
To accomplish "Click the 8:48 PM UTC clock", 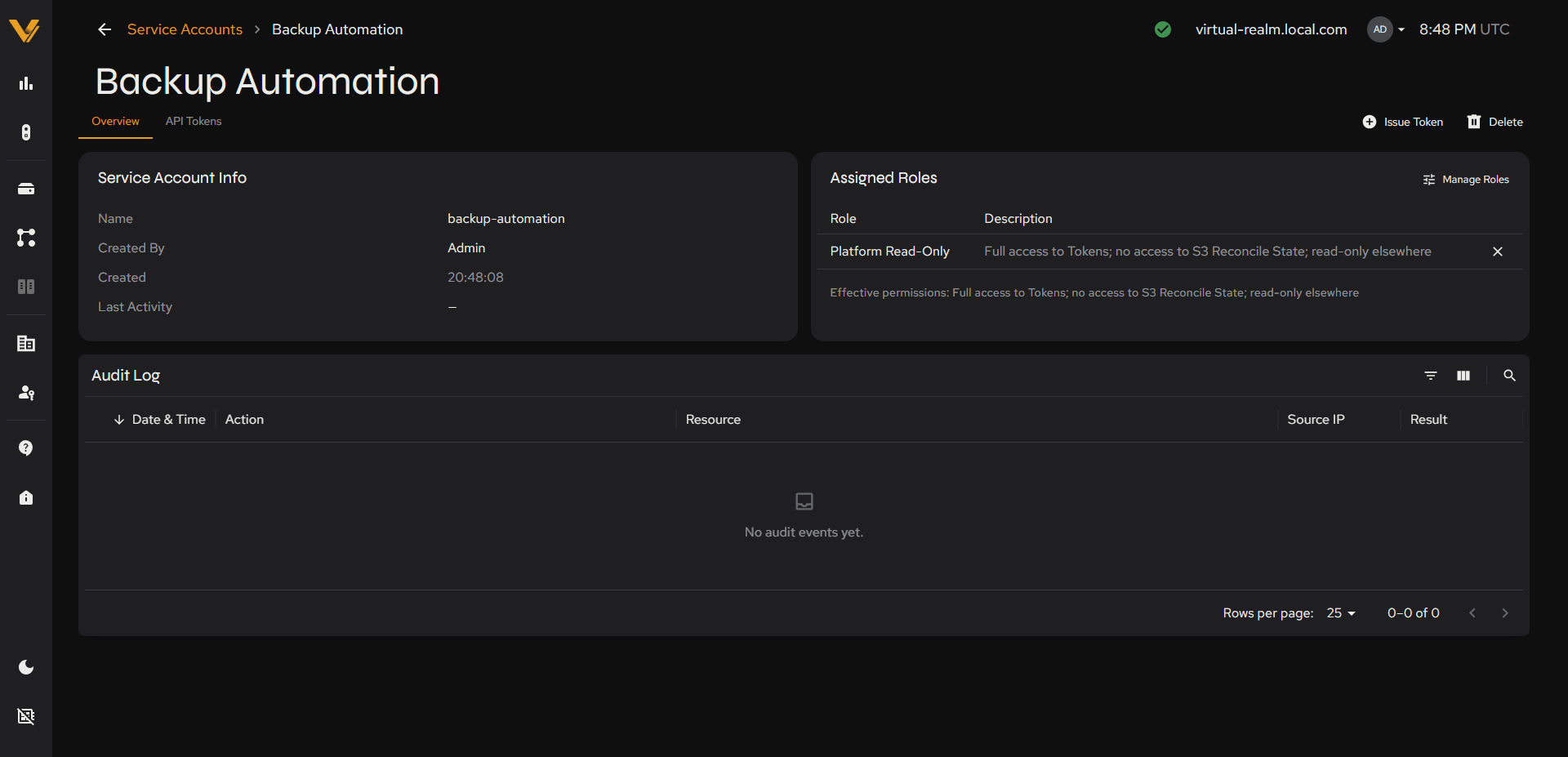I will pyautogui.click(x=1464, y=29).
